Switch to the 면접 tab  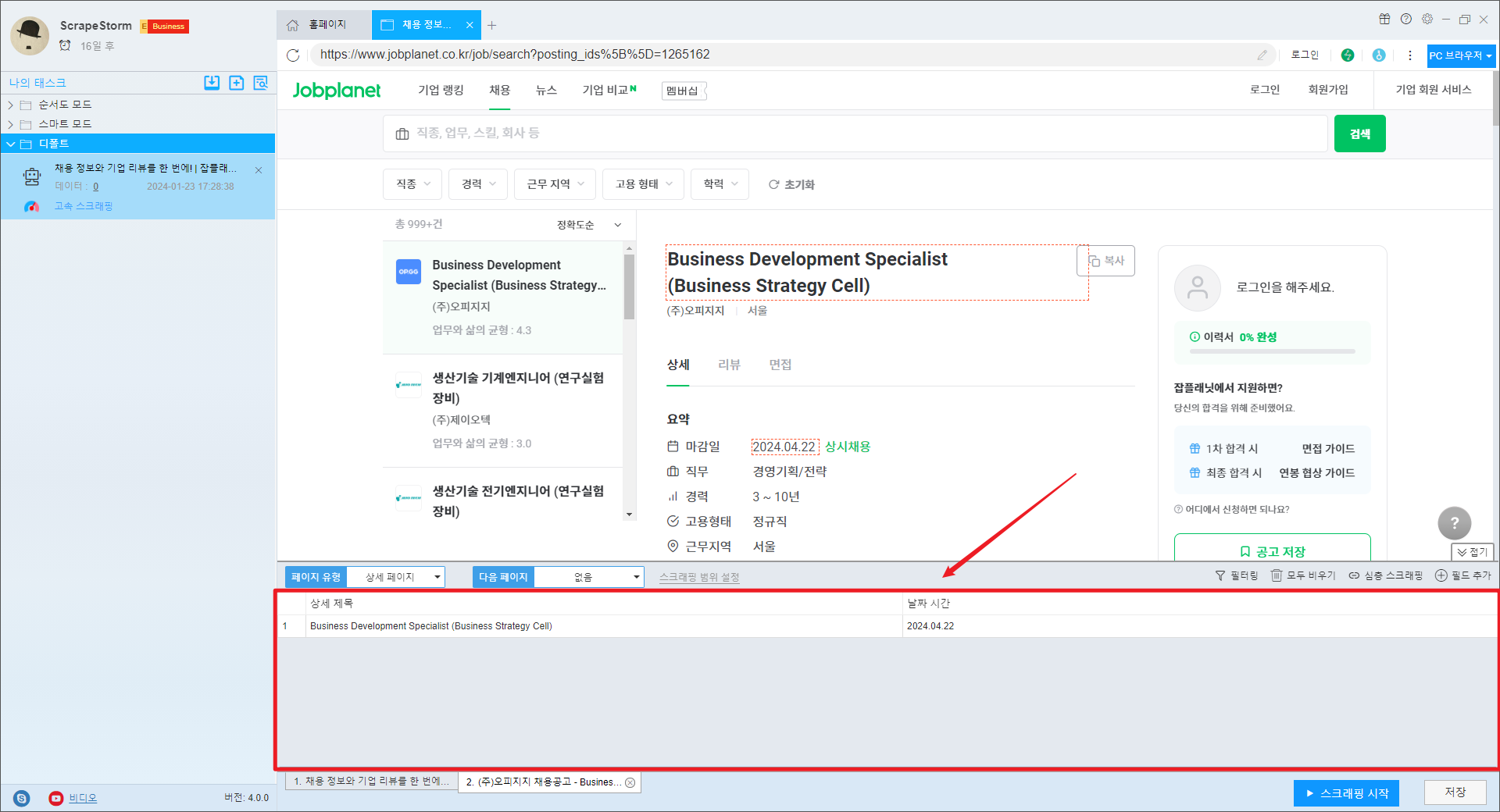pos(780,365)
